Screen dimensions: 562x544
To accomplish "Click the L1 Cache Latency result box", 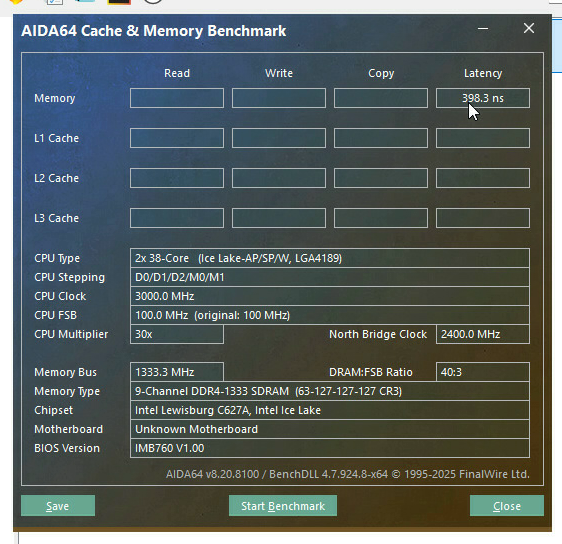I will pos(483,138).
